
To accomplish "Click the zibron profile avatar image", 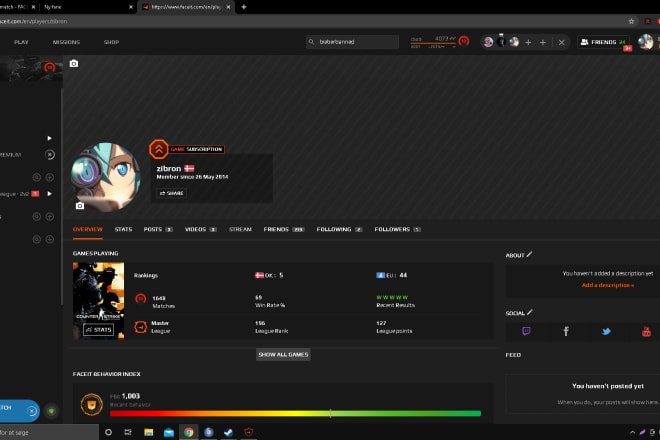I will coord(105,177).
